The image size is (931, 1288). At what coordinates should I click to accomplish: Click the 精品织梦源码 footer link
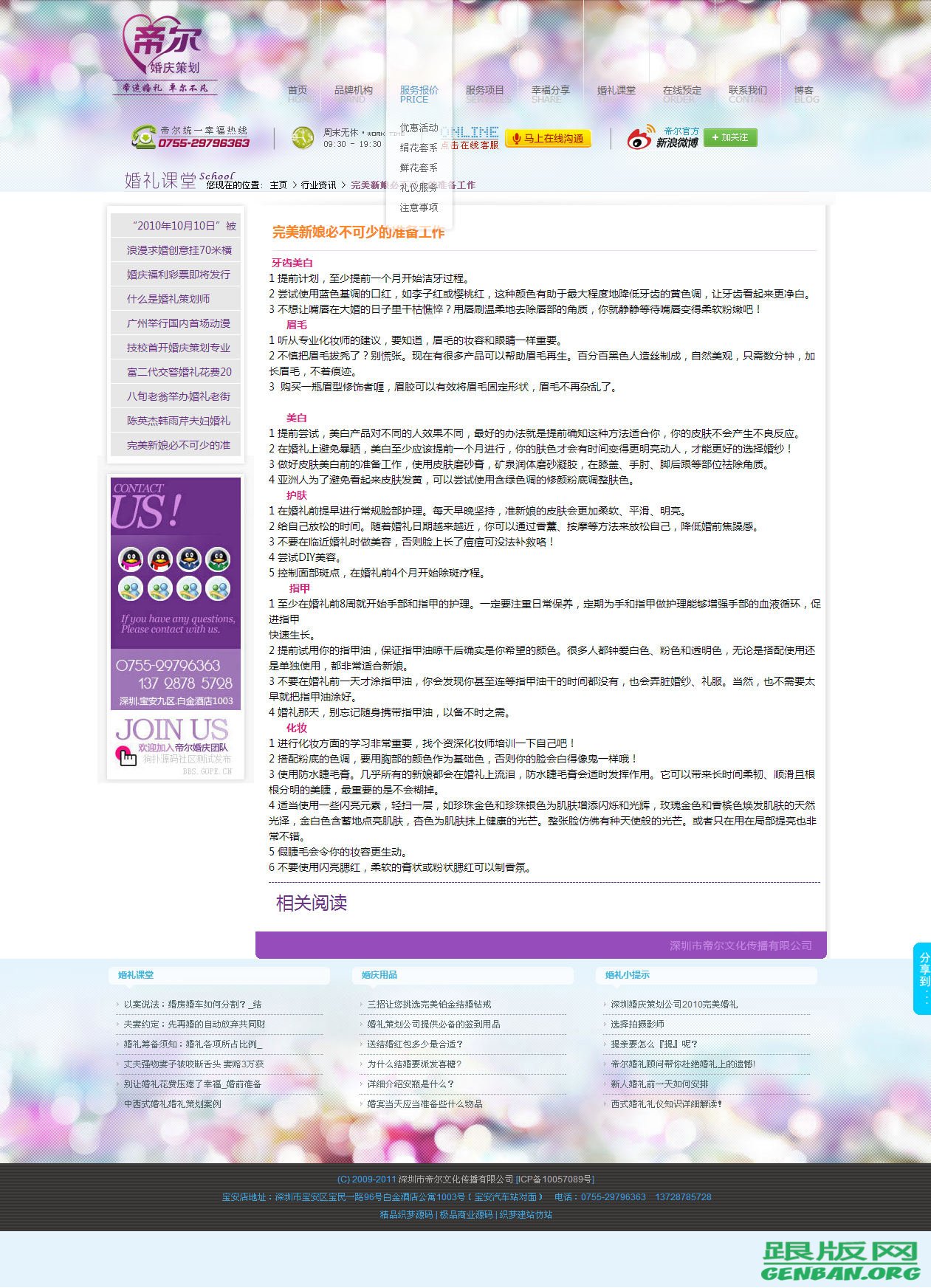(x=406, y=1215)
